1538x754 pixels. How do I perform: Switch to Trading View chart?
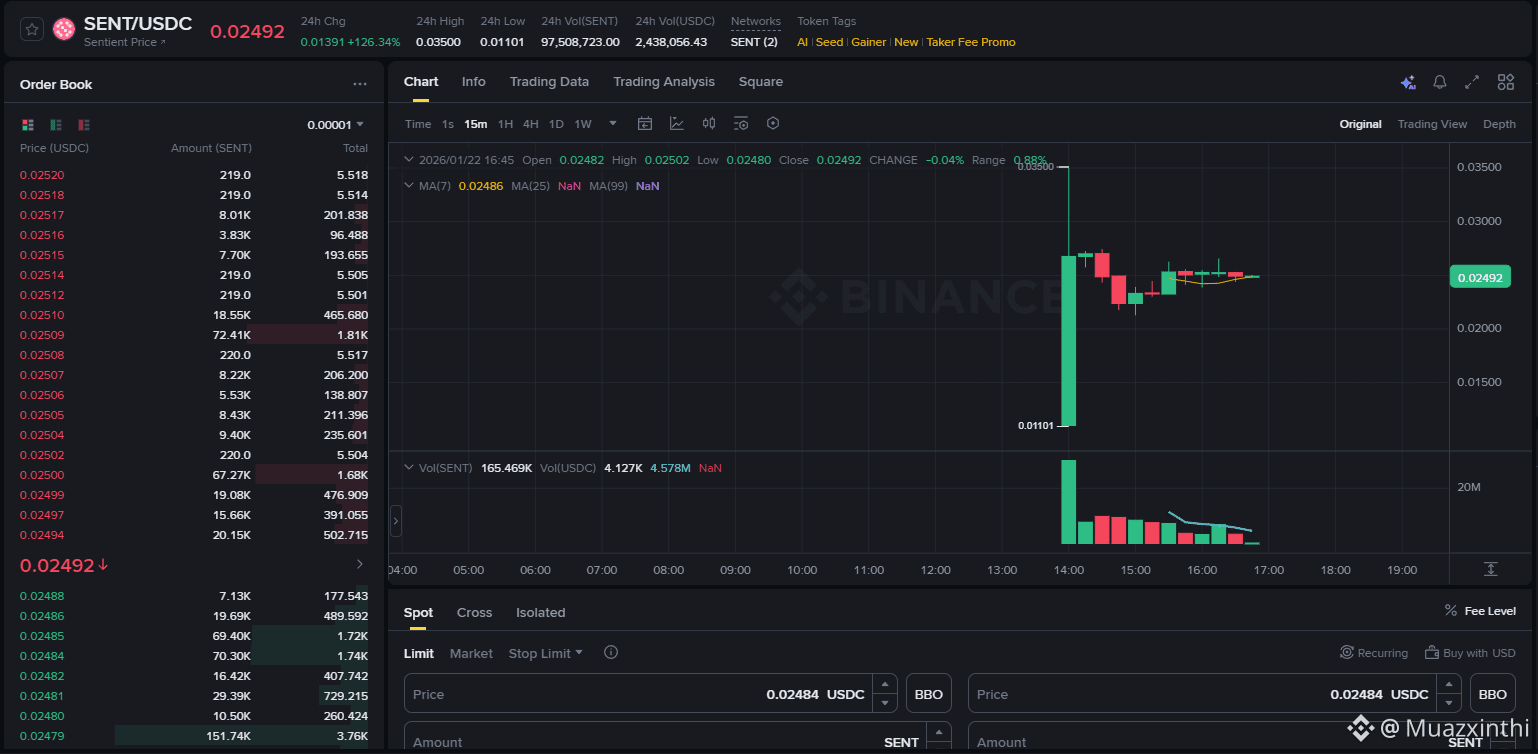(x=1432, y=124)
